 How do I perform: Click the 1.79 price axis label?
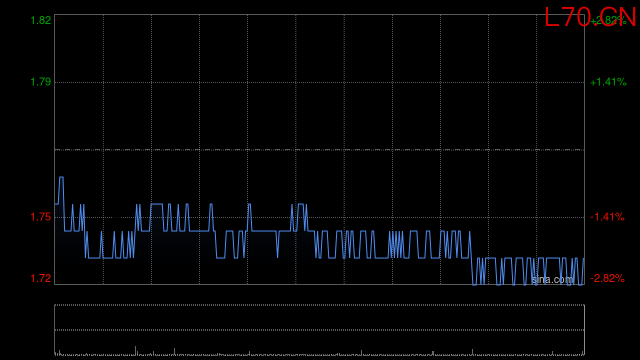[41, 82]
